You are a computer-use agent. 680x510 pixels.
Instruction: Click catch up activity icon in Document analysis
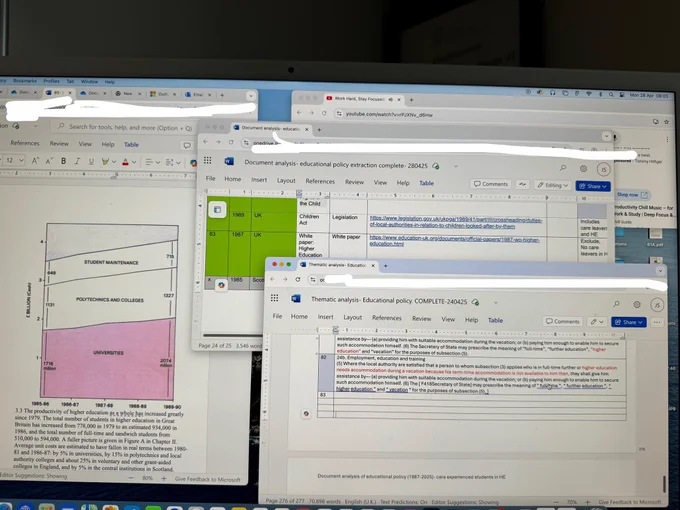(x=522, y=184)
